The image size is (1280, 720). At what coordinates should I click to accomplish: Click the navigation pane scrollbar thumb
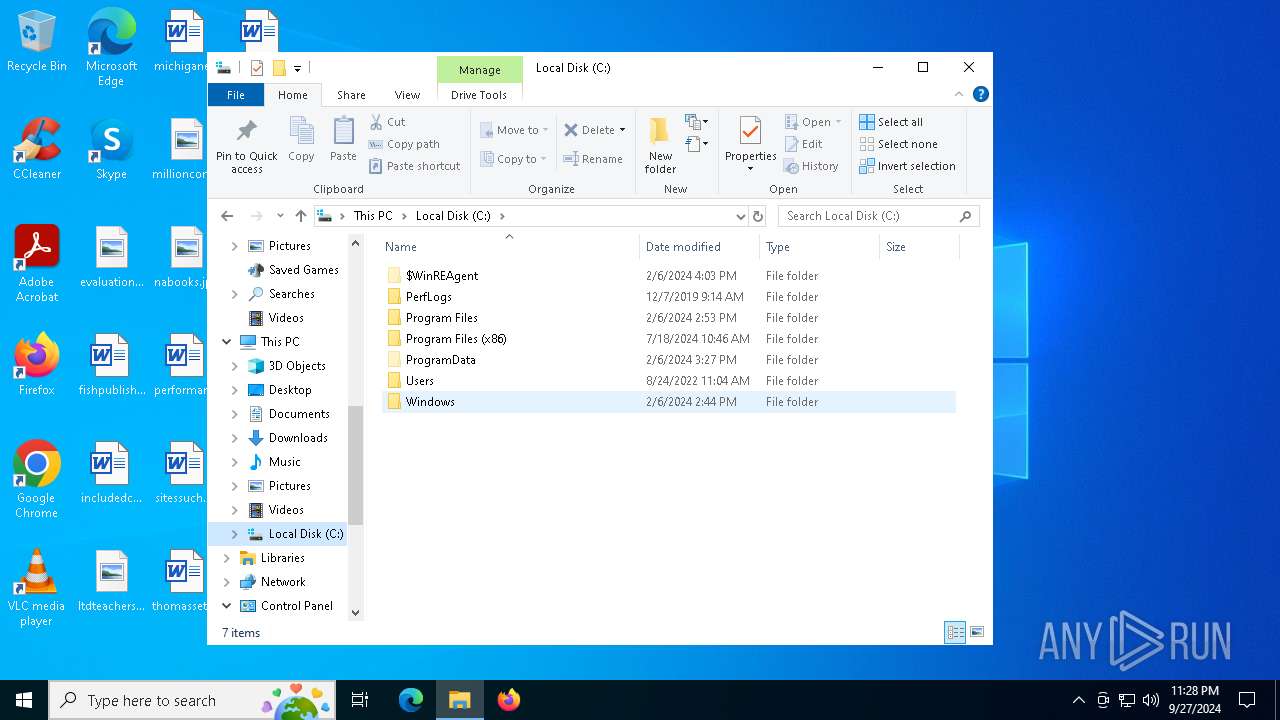pyautogui.click(x=355, y=465)
